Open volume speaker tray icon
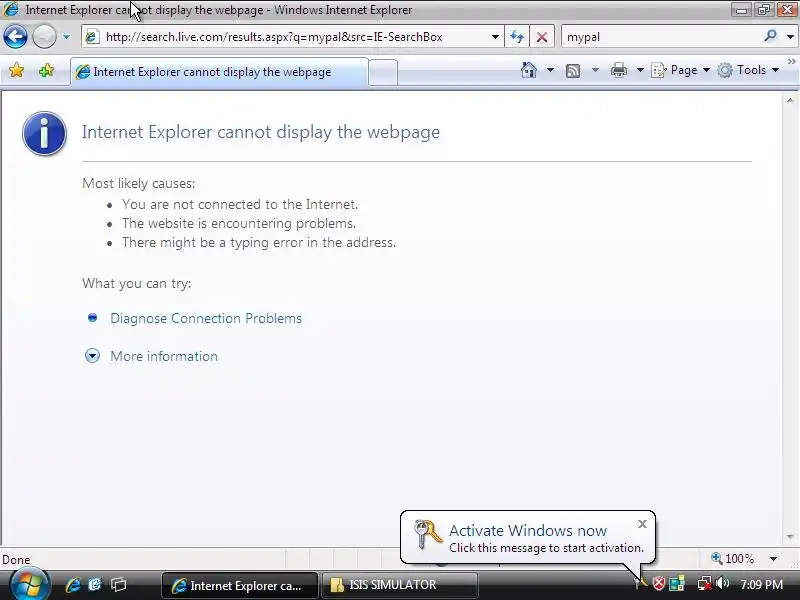800x600 pixels. [x=722, y=583]
